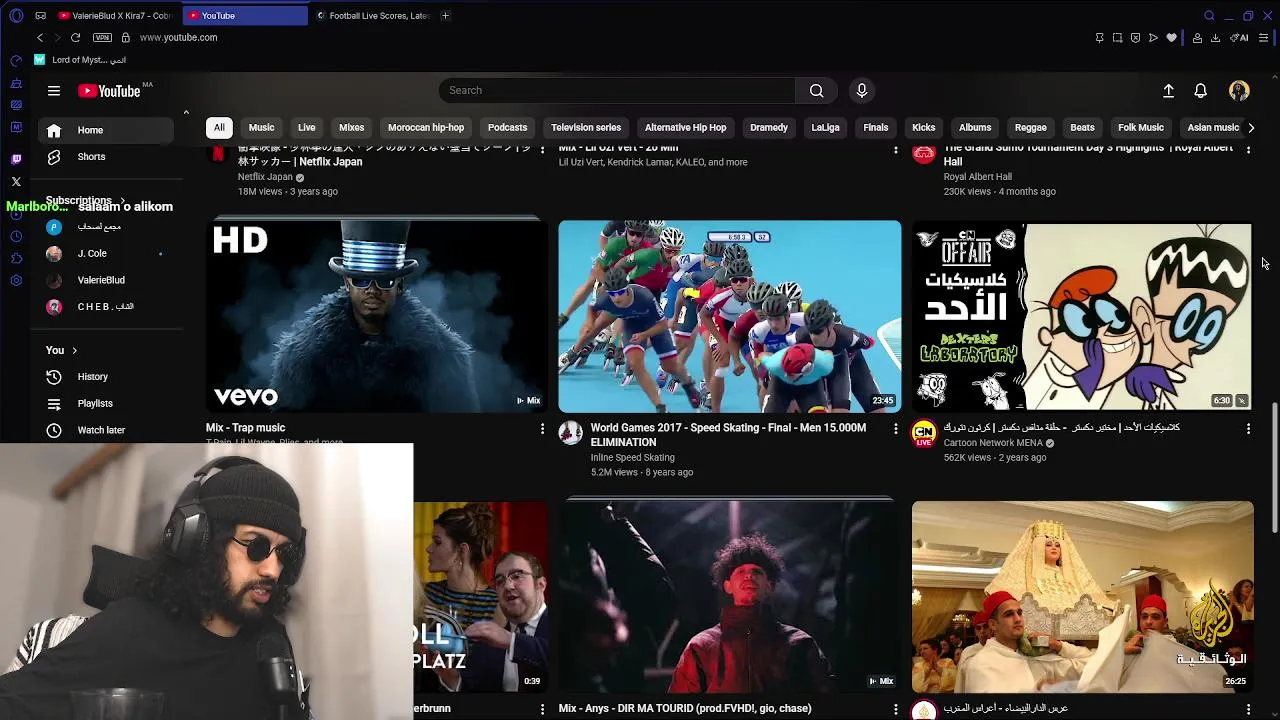Screen dimensions: 1280x720
Task: Expand the Subscriptions section
Action: point(85,200)
